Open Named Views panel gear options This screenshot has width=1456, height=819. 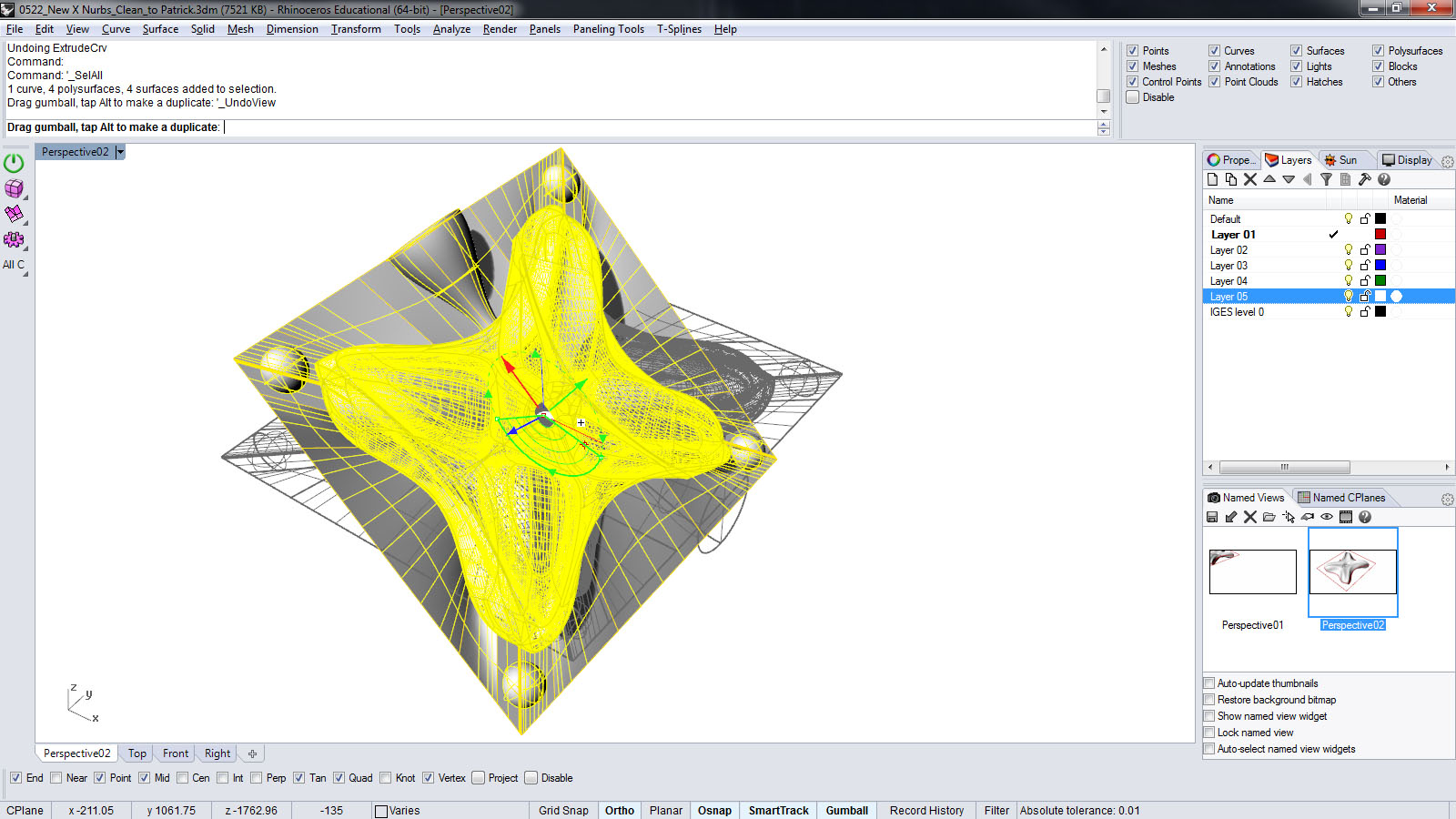point(1447,500)
